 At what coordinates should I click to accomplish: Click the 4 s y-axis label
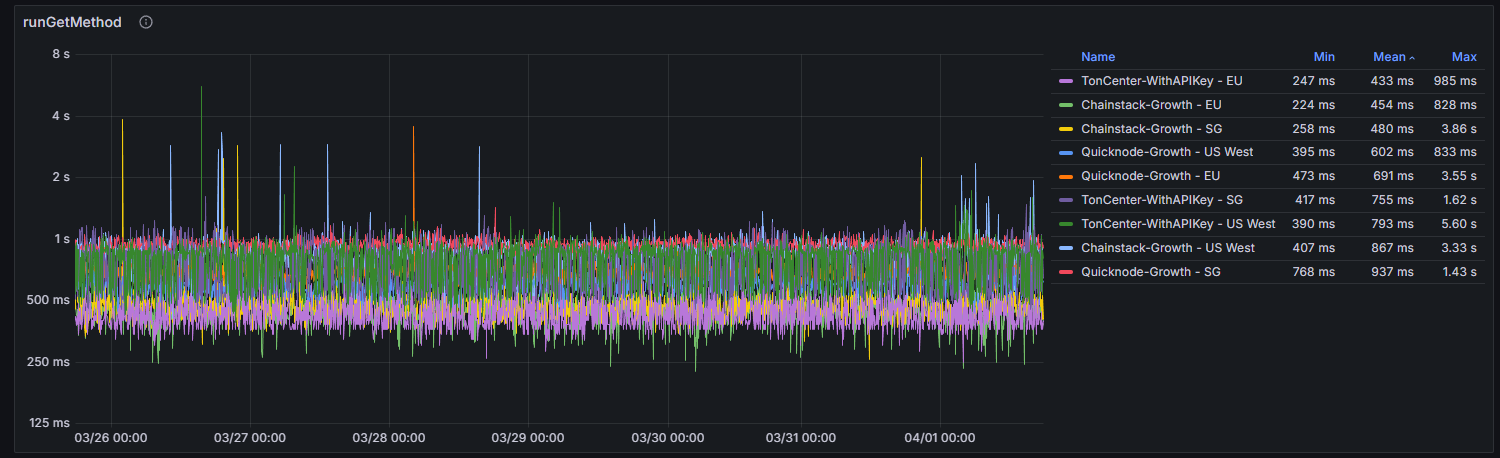(x=61, y=116)
